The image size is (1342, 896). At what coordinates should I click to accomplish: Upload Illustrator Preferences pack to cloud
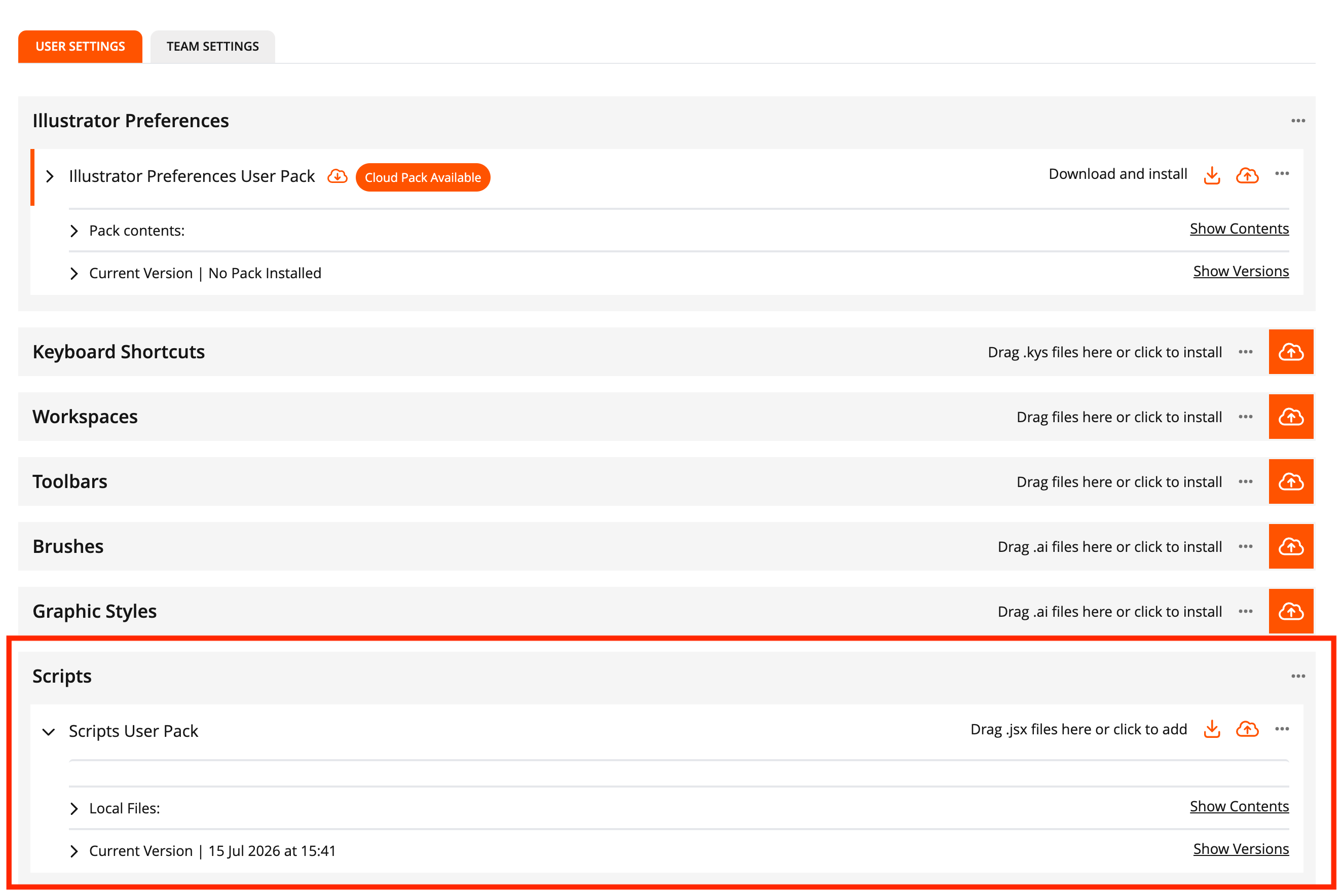click(x=1247, y=175)
